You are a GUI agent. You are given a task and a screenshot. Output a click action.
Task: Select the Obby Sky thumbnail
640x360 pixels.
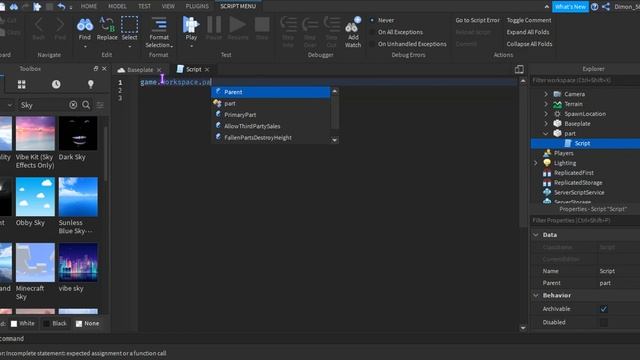(x=35, y=197)
